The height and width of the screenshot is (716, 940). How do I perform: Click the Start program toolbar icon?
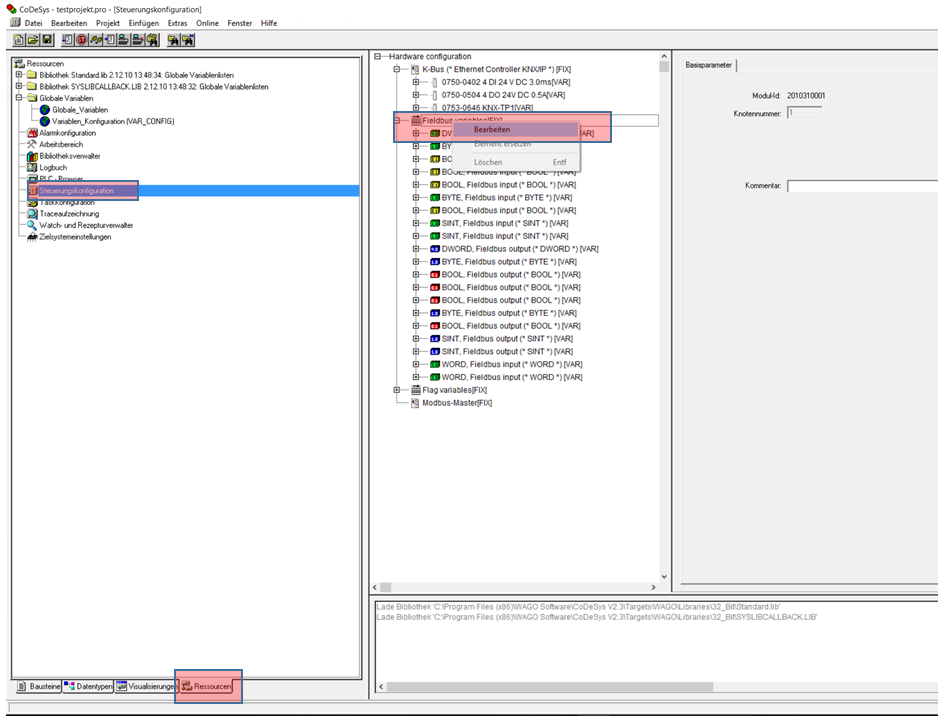pos(67,40)
